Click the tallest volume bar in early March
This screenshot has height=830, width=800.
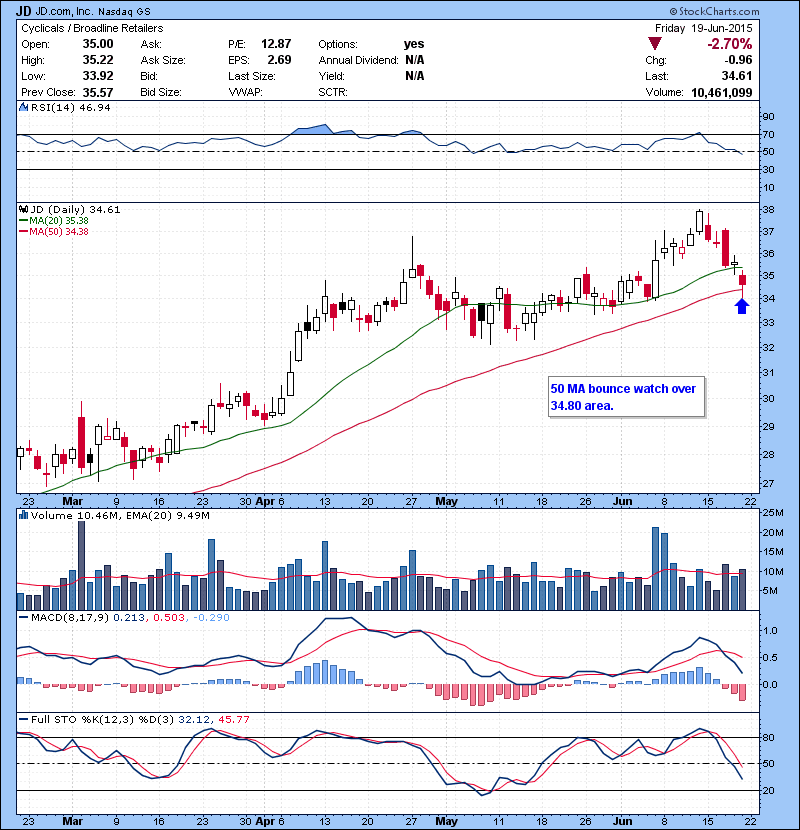coord(82,565)
